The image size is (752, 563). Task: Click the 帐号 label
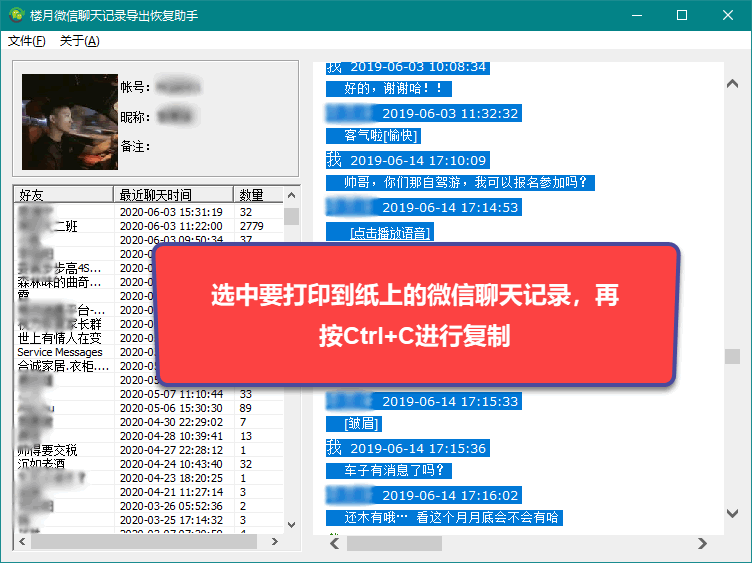[x=135, y=87]
